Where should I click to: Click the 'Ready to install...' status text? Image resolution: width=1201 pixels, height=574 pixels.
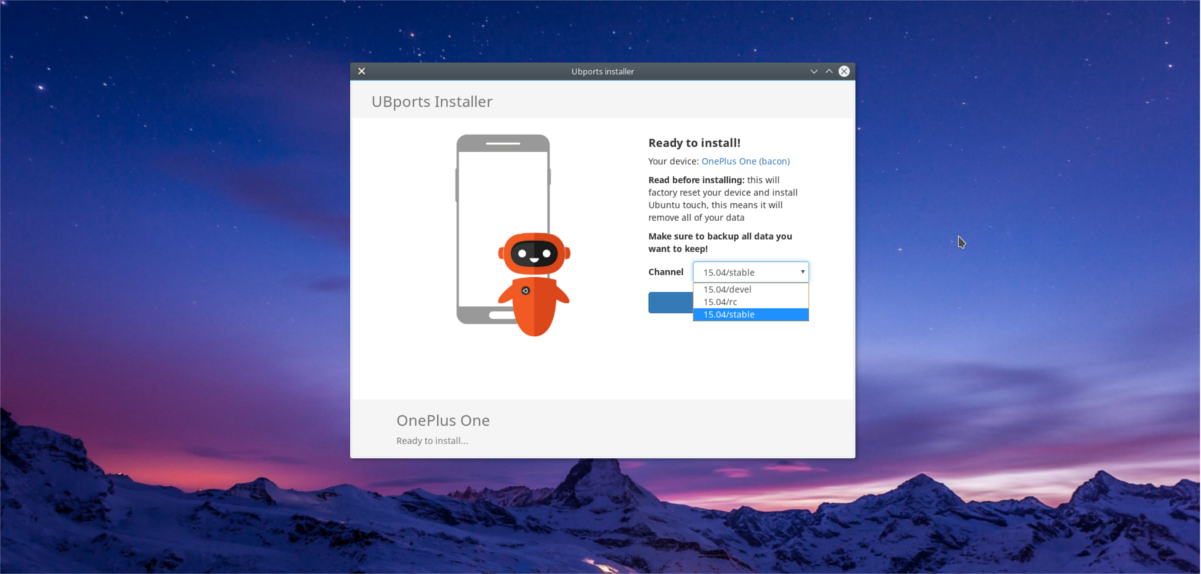pos(432,441)
